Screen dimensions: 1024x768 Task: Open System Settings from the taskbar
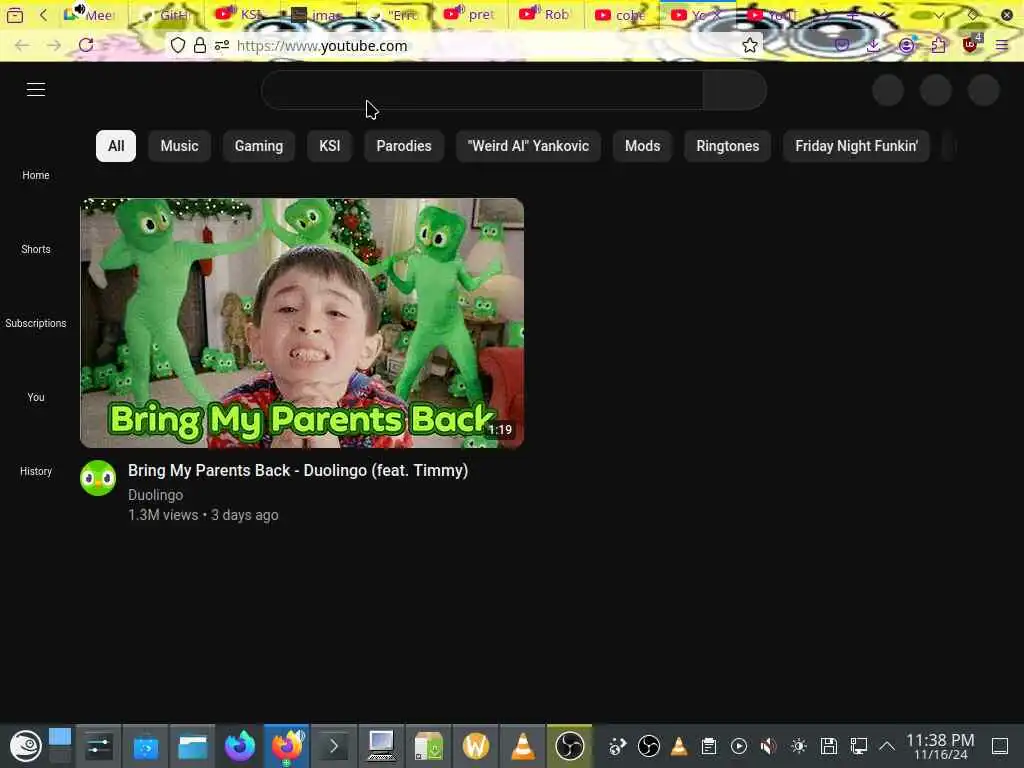pyautogui.click(x=99, y=746)
